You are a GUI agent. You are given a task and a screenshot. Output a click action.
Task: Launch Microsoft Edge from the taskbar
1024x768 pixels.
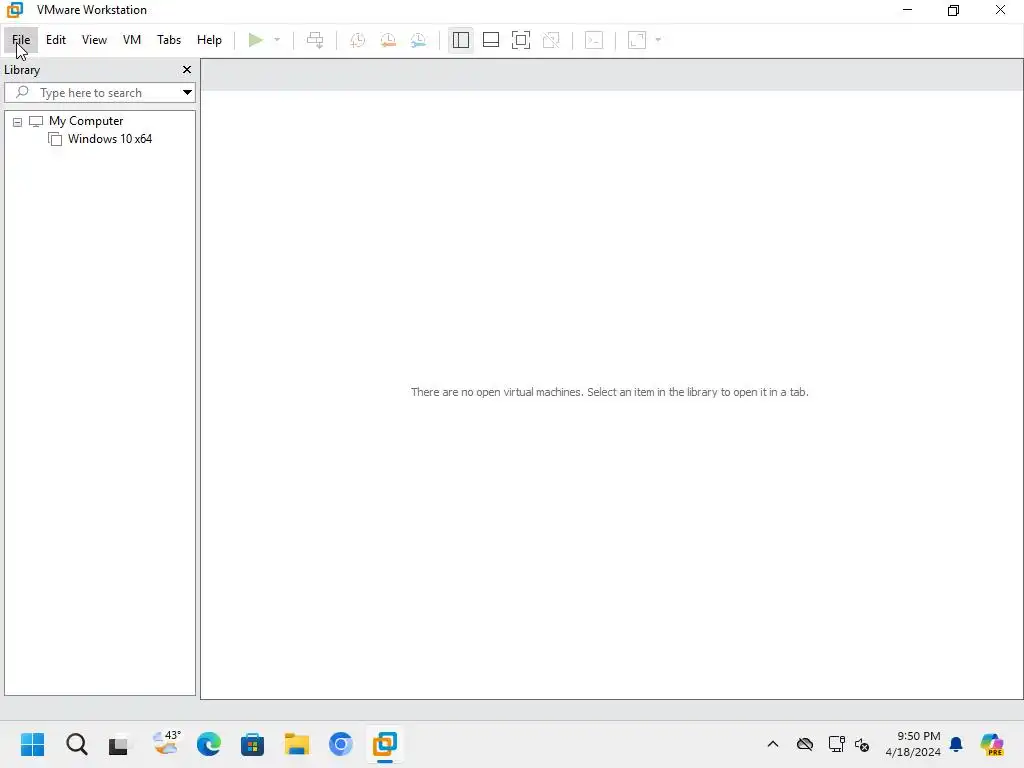(209, 744)
